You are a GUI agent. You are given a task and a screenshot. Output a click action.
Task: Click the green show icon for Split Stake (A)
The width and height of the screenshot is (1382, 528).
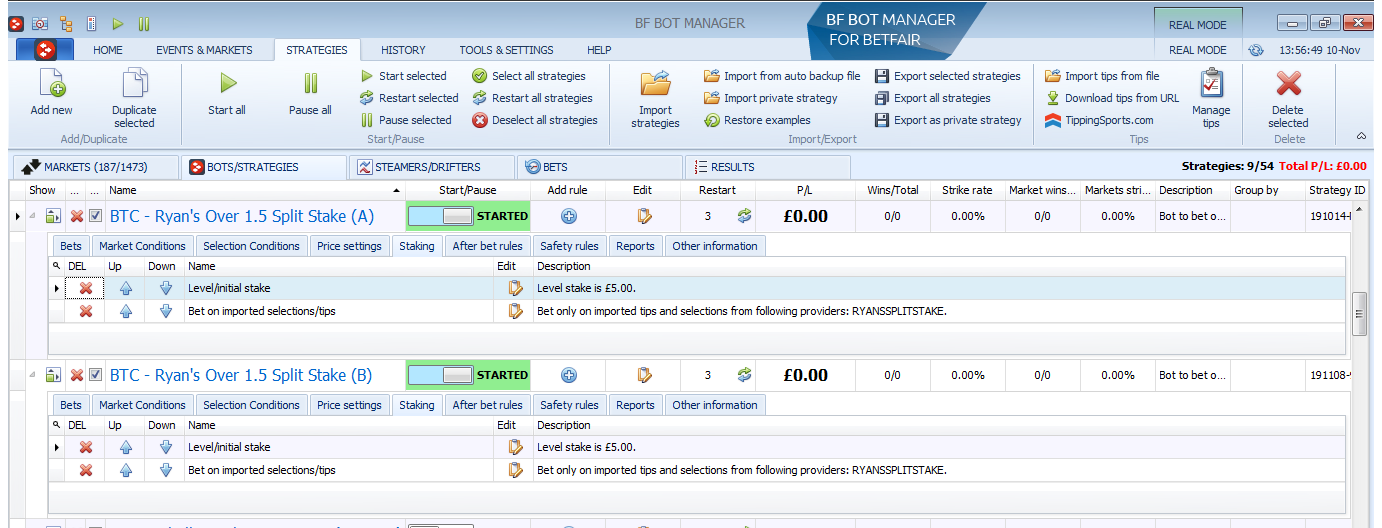tap(54, 216)
